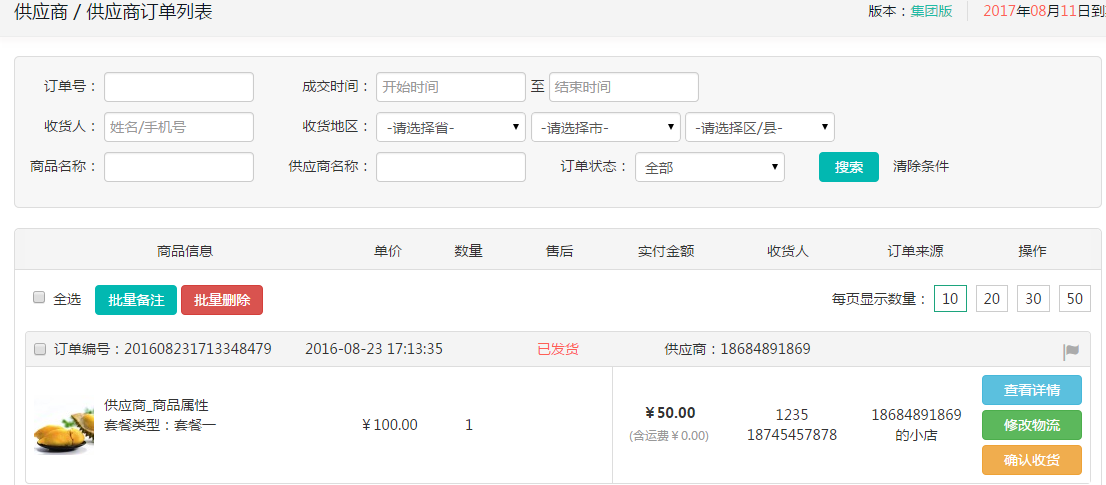Focus the 订单号 order number input field
This screenshot has width=1106, height=485.
point(179,87)
